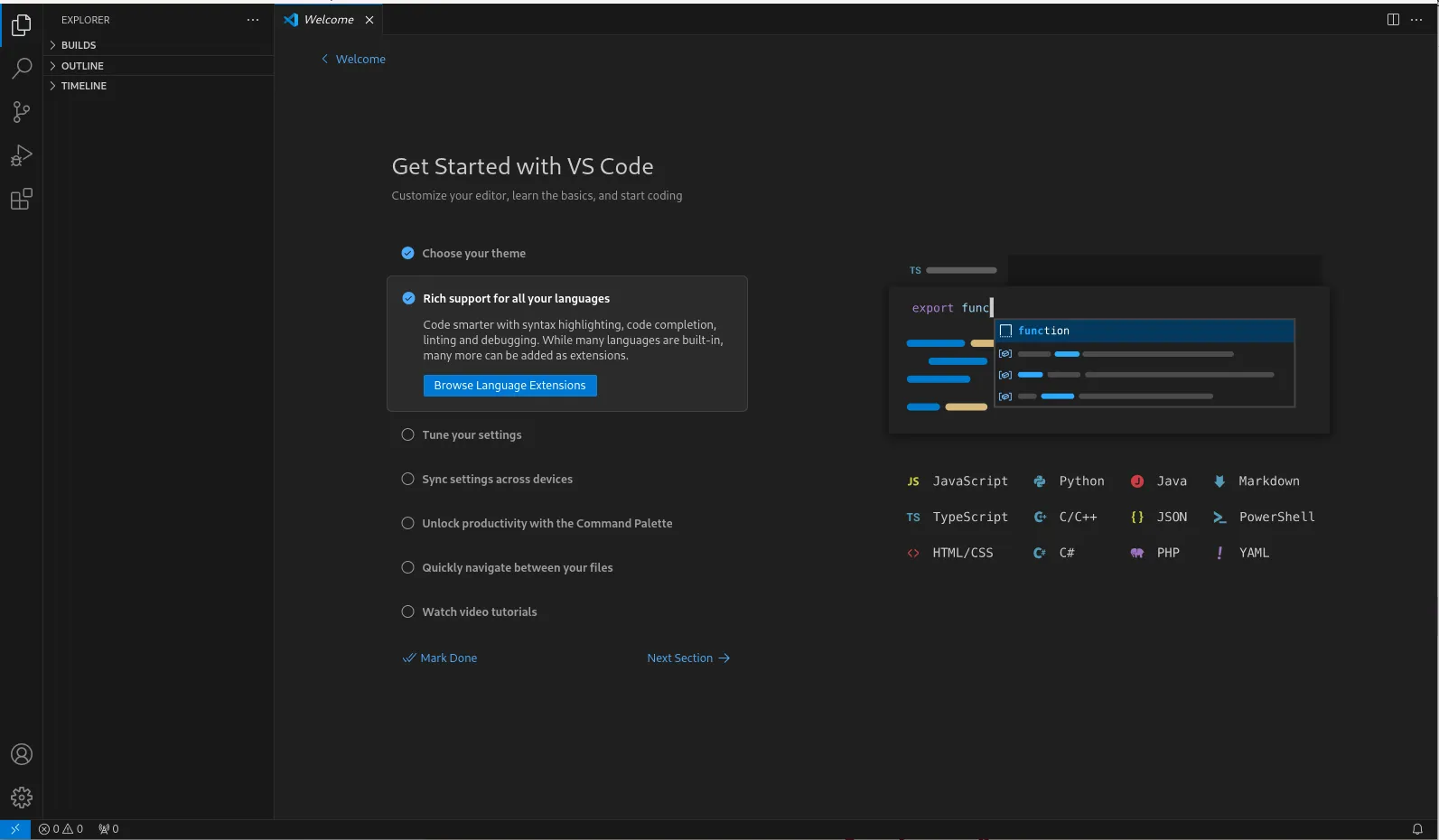Open editor more actions ellipsis
Image resolution: width=1439 pixels, height=840 pixels.
1416,20
